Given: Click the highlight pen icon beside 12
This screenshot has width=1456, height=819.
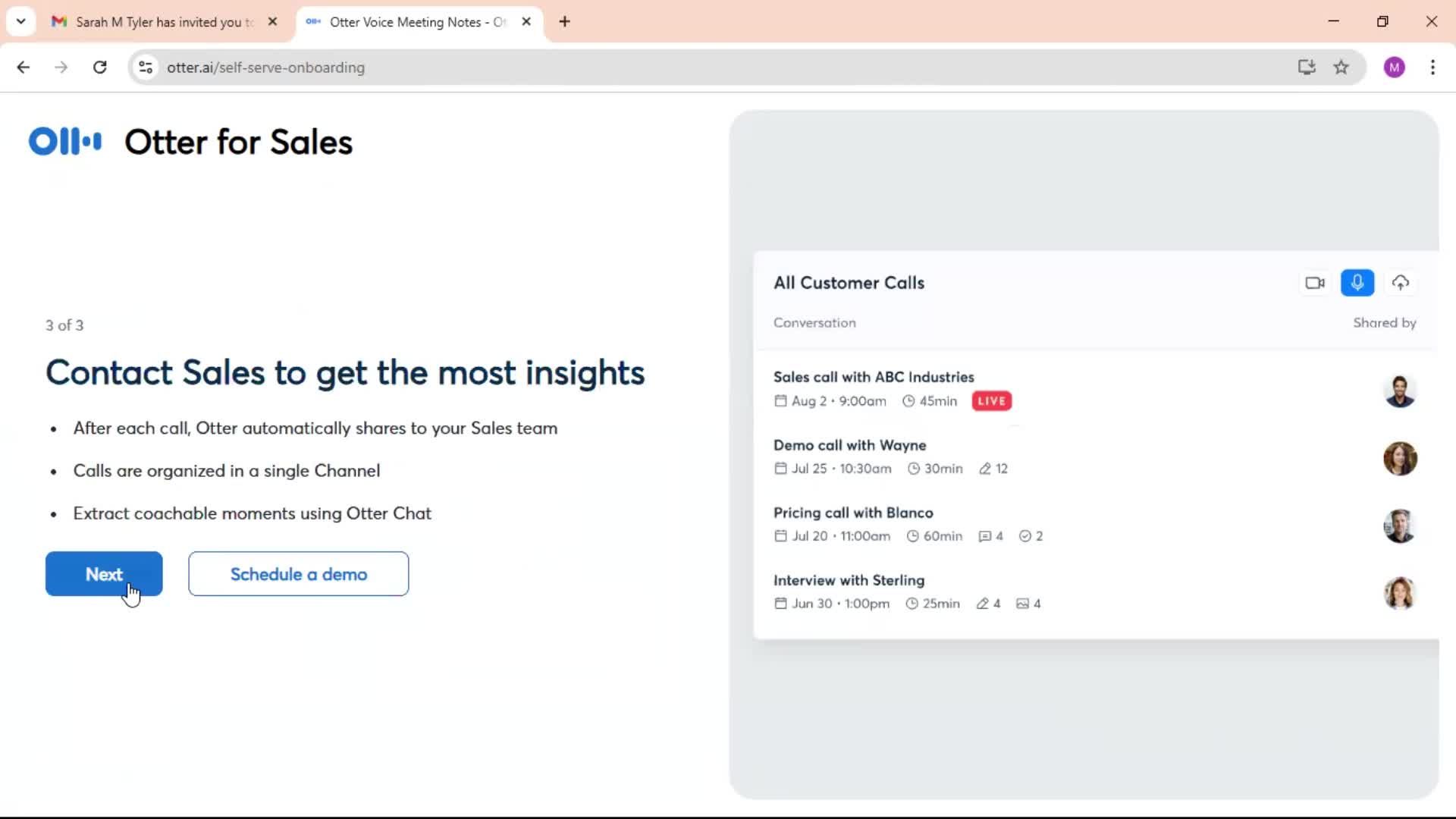Looking at the screenshot, I should coord(985,469).
